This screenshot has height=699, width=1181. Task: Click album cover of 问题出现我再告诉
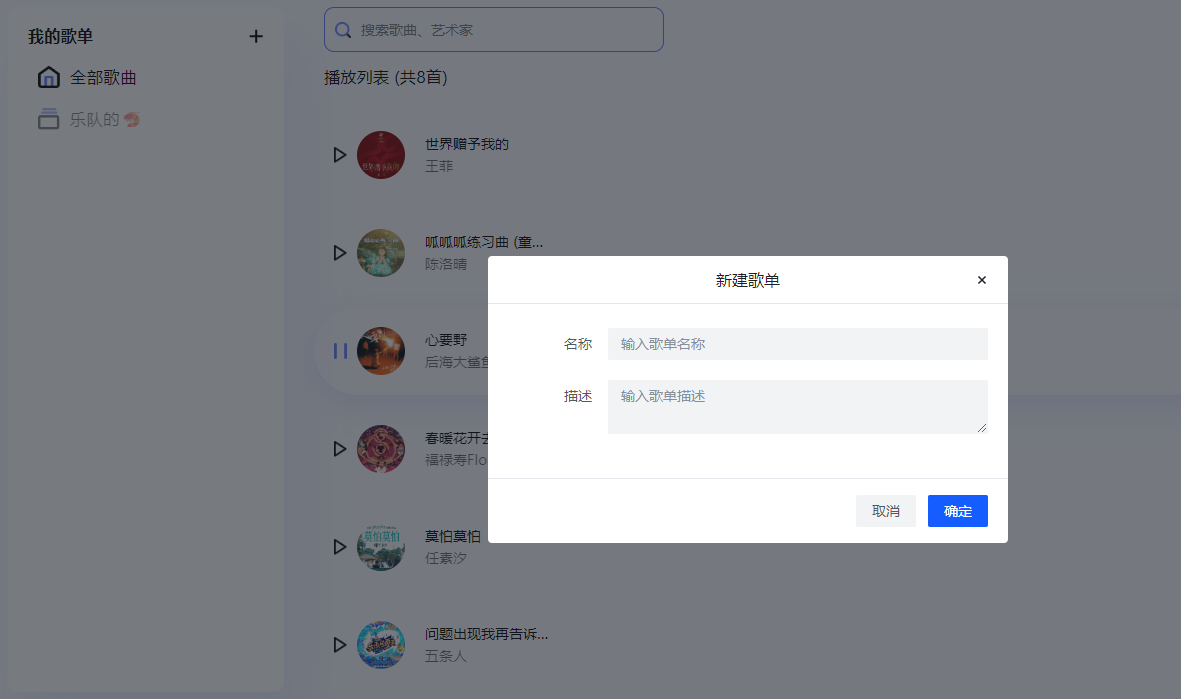click(x=381, y=645)
